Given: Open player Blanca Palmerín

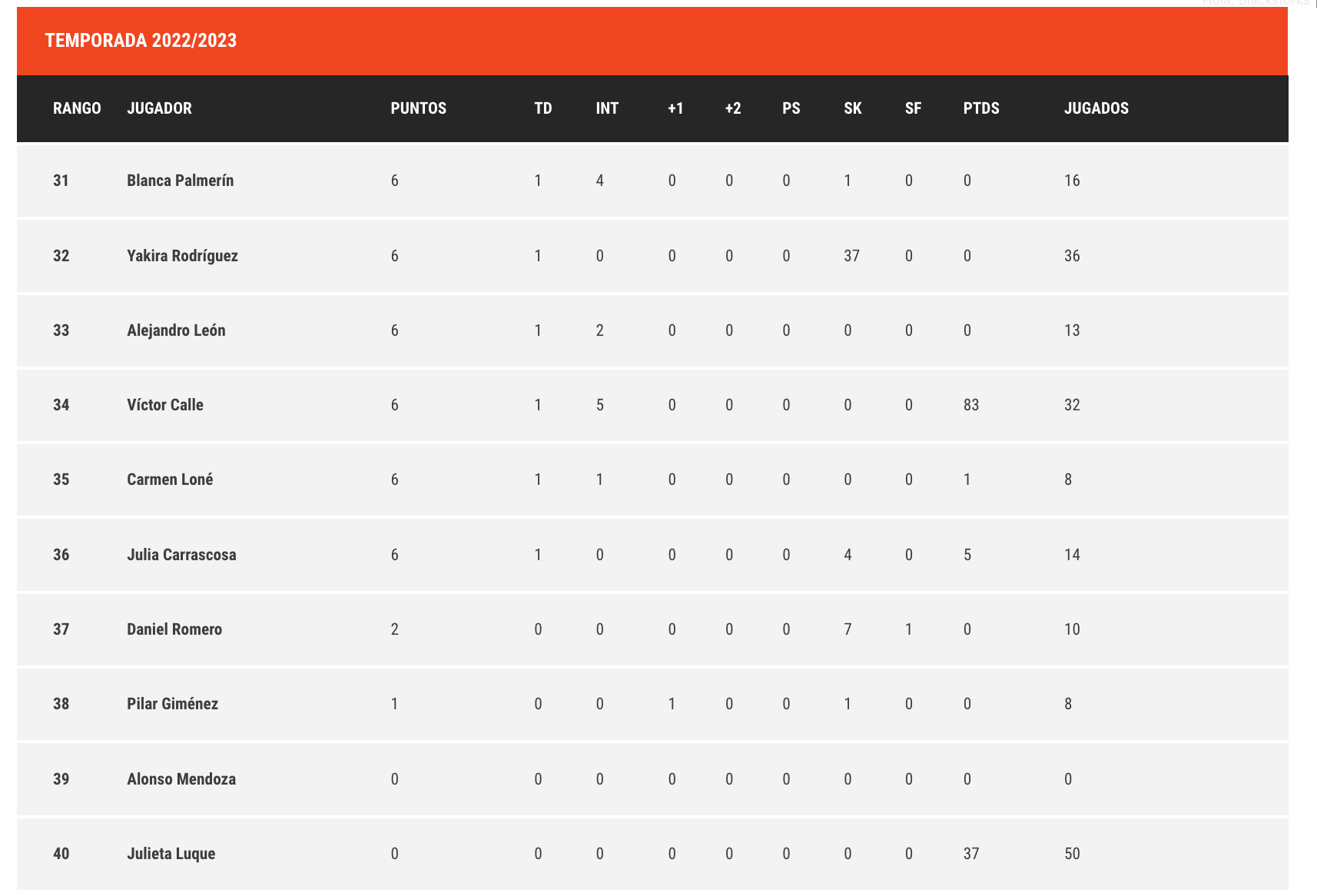Looking at the screenshot, I should [x=180, y=181].
